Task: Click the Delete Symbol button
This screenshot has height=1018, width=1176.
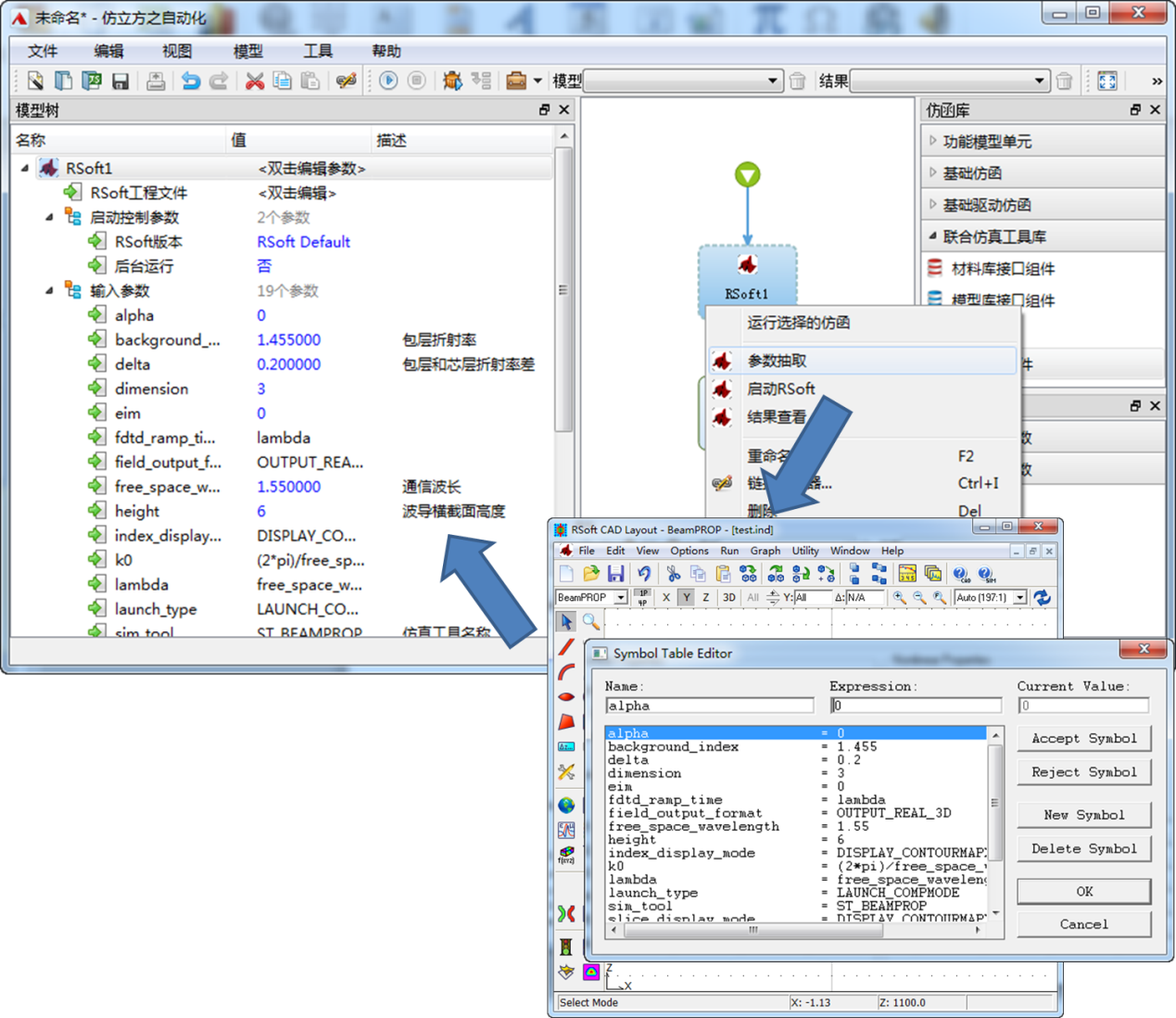Action: (x=1084, y=848)
